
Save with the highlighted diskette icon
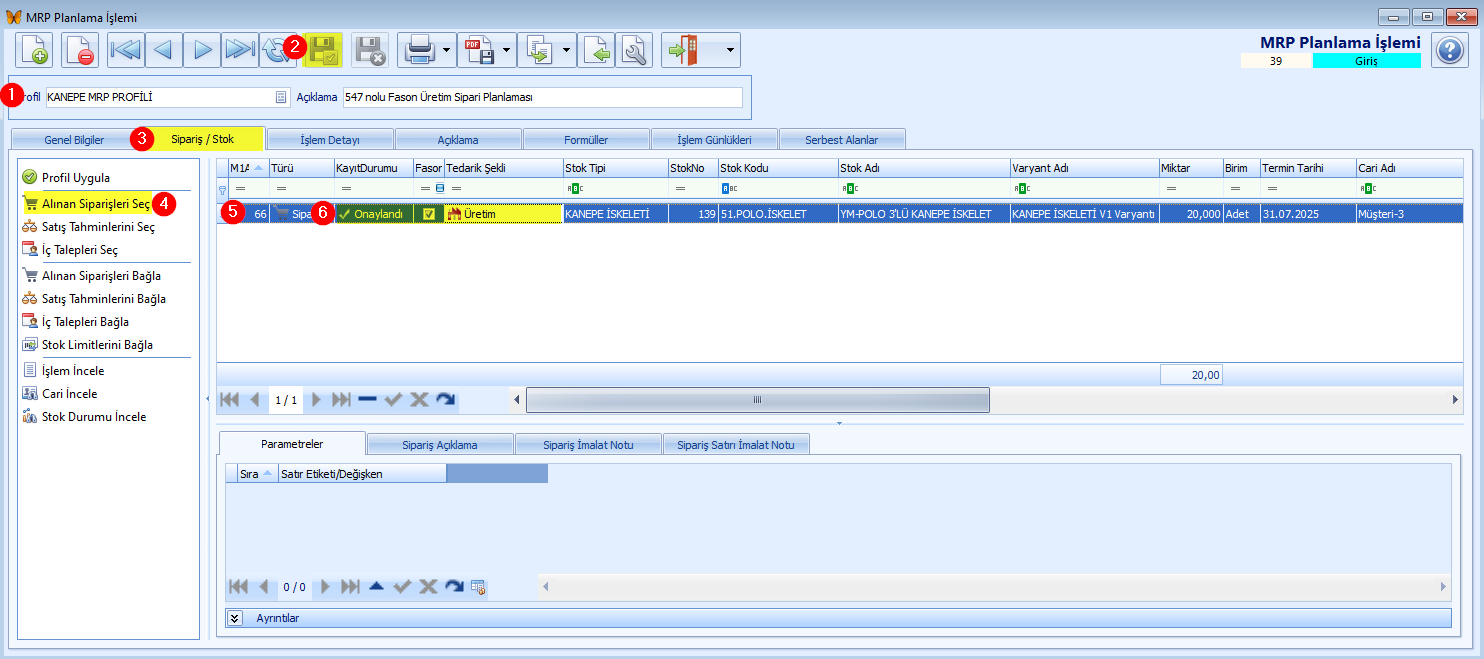324,49
